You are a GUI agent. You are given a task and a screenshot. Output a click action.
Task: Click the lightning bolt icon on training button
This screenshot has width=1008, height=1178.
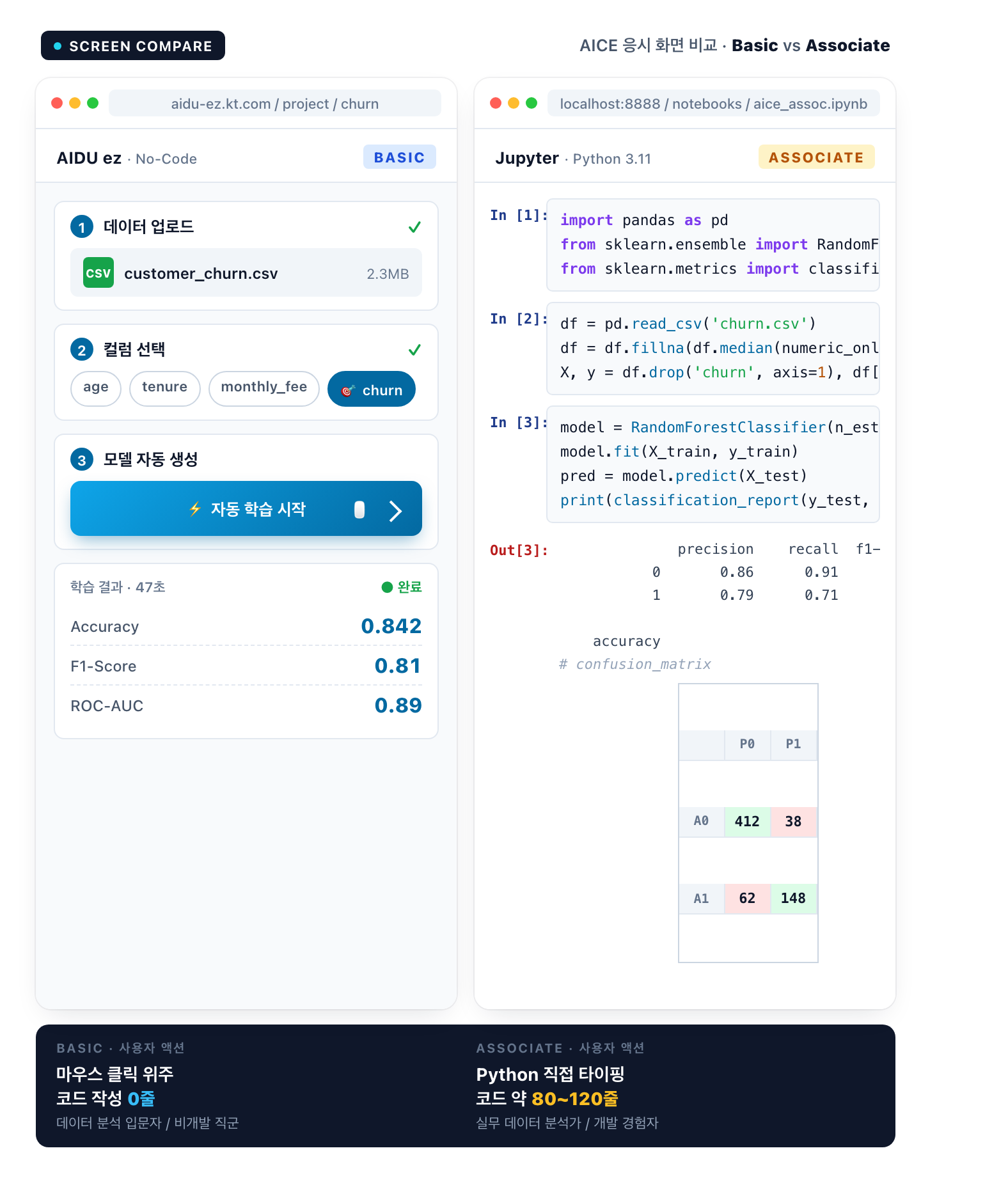click(195, 509)
